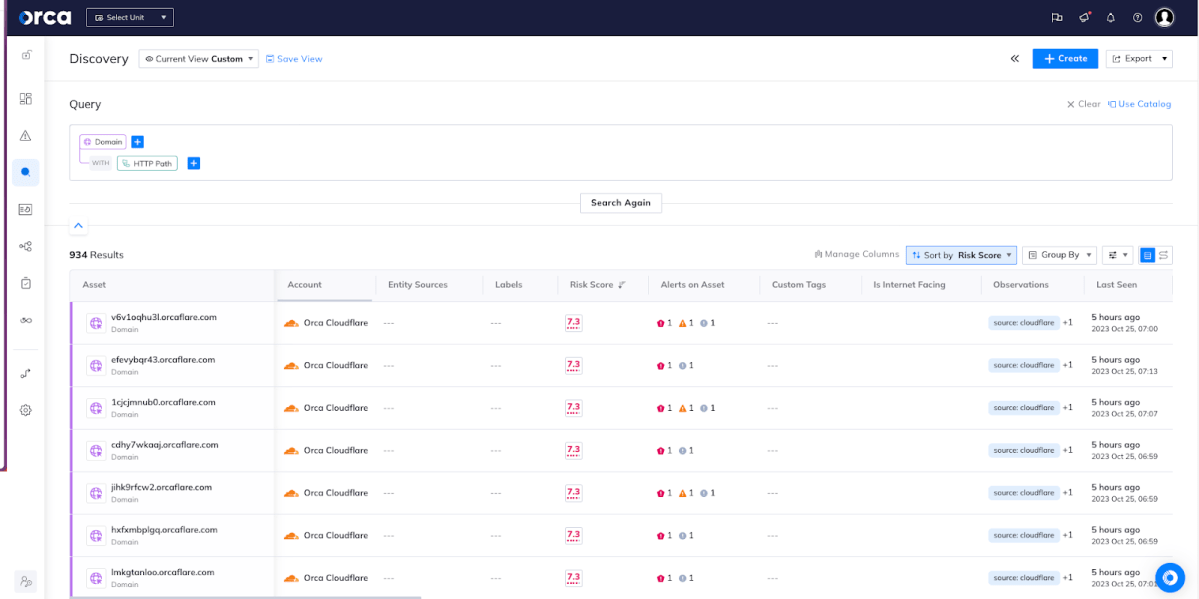Image resolution: width=1199 pixels, height=599 pixels.
Task: Collapse the query section with the chevron
Action: click(79, 226)
